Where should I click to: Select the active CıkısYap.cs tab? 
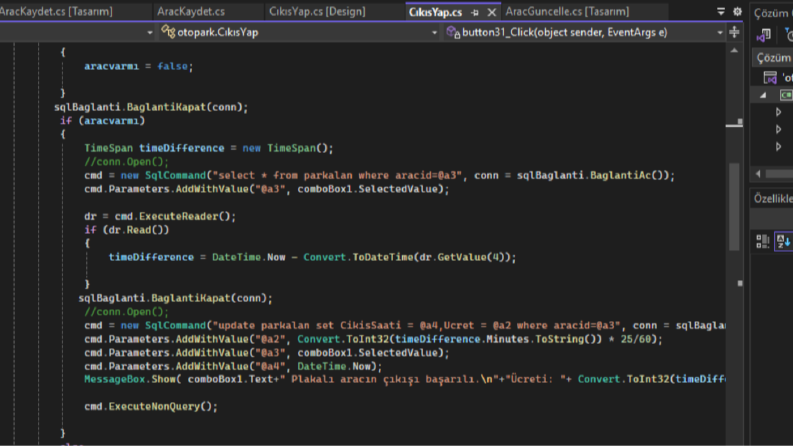coord(435,12)
